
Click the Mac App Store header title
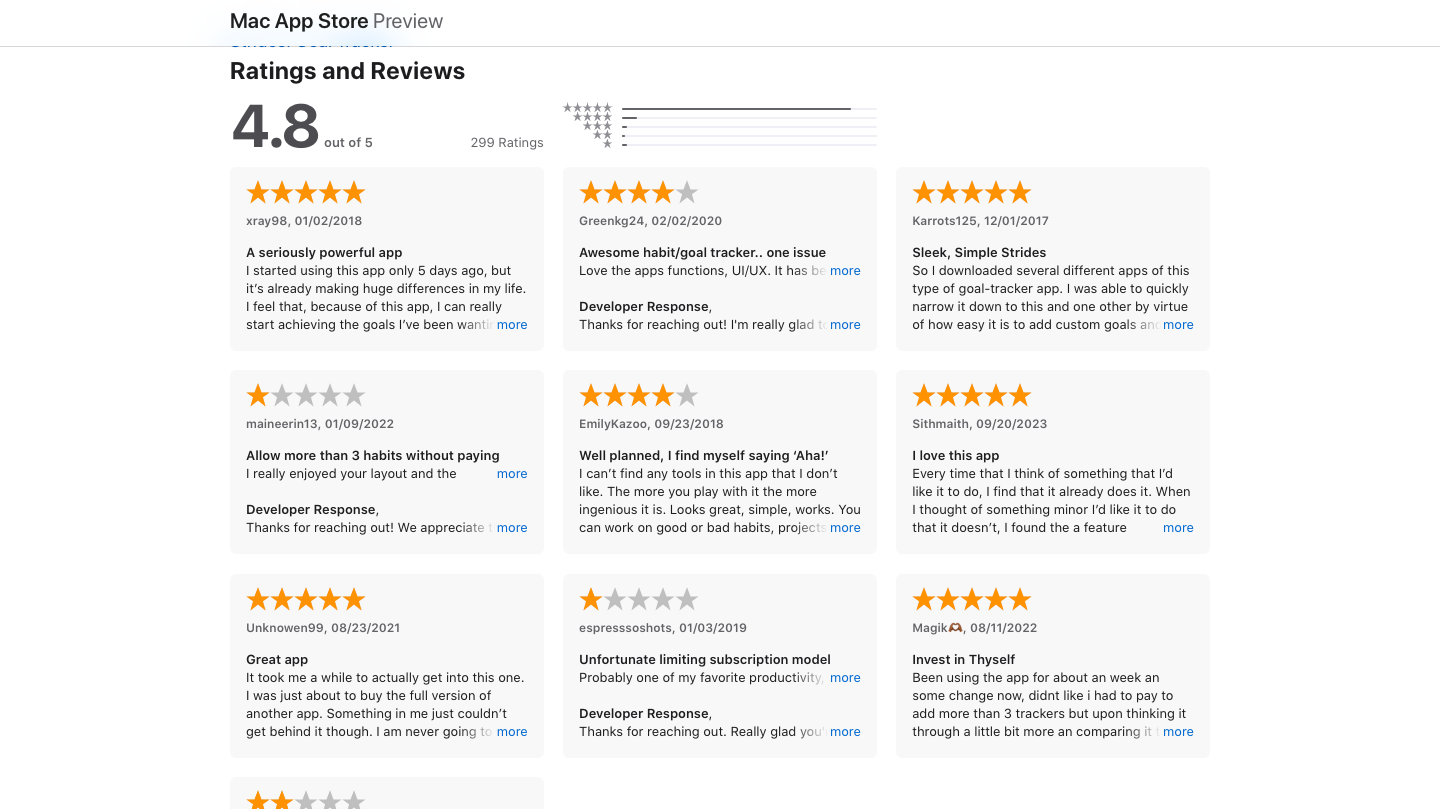pyautogui.click(x=298, y=20)
